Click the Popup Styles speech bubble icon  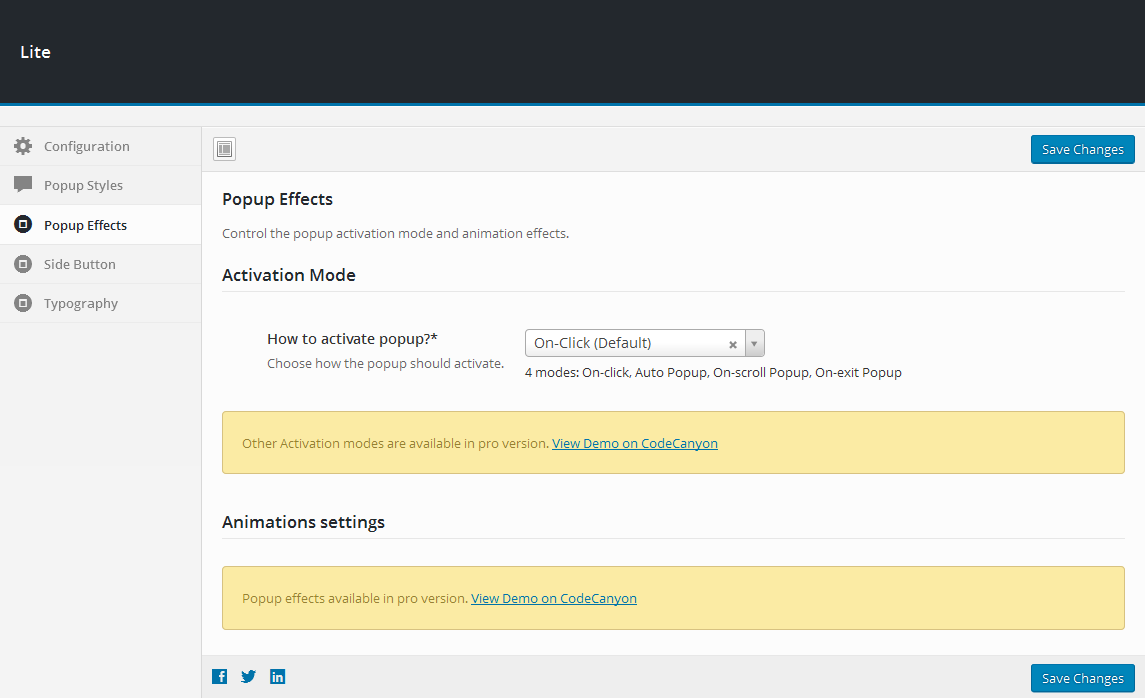coord(23,184)
